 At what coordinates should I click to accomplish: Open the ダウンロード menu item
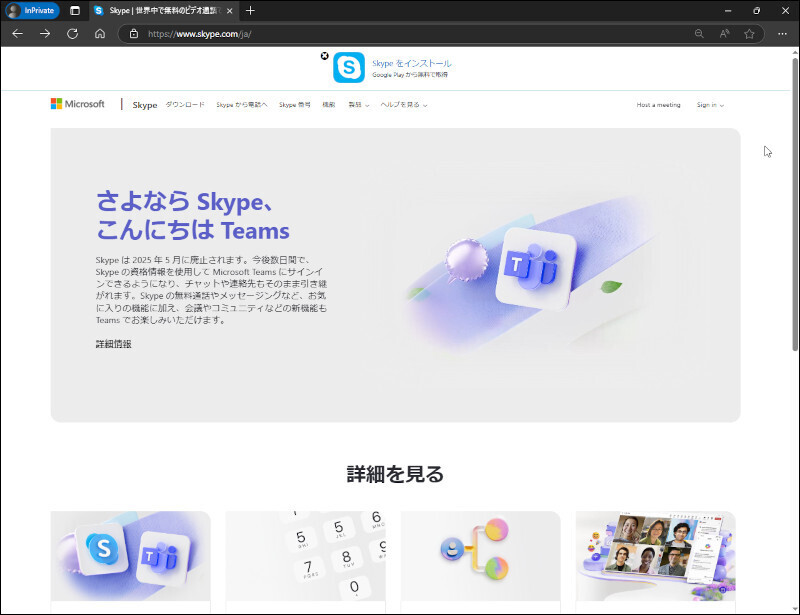coord(185,105)
